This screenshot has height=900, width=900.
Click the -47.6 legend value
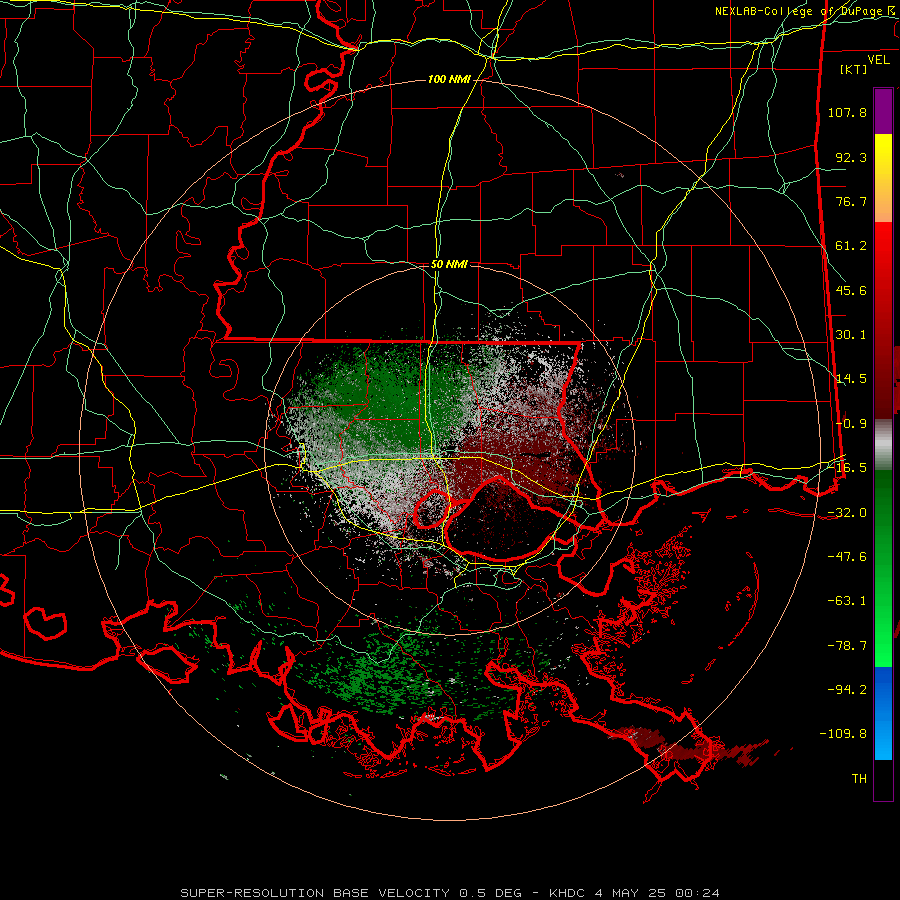click(x=847, y=557)
